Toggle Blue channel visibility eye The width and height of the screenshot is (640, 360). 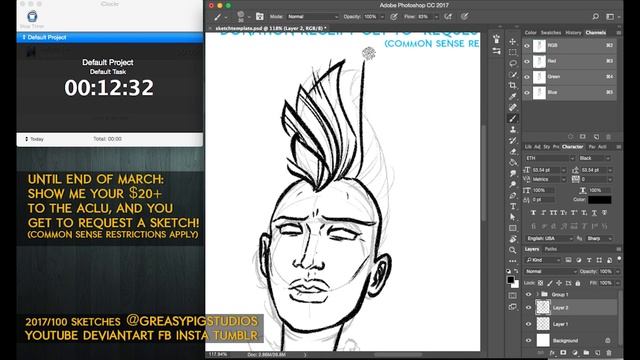point(527,92)
